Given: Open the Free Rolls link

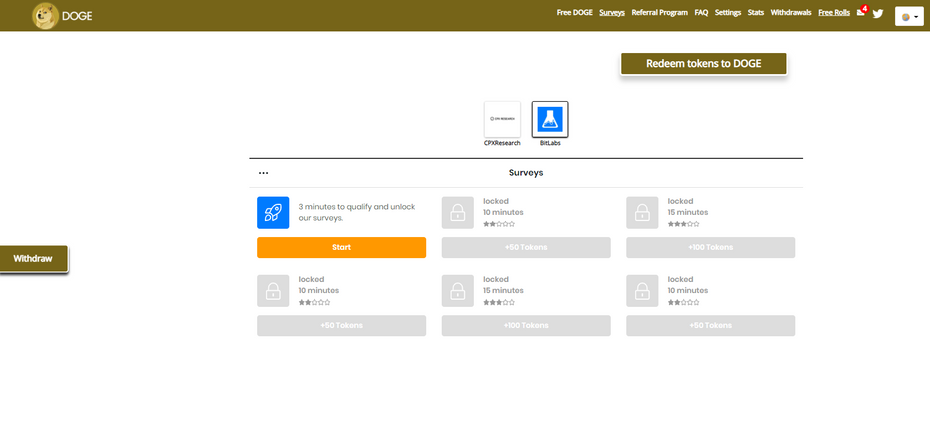Looking at the screenshot, I should pos(834,12).
